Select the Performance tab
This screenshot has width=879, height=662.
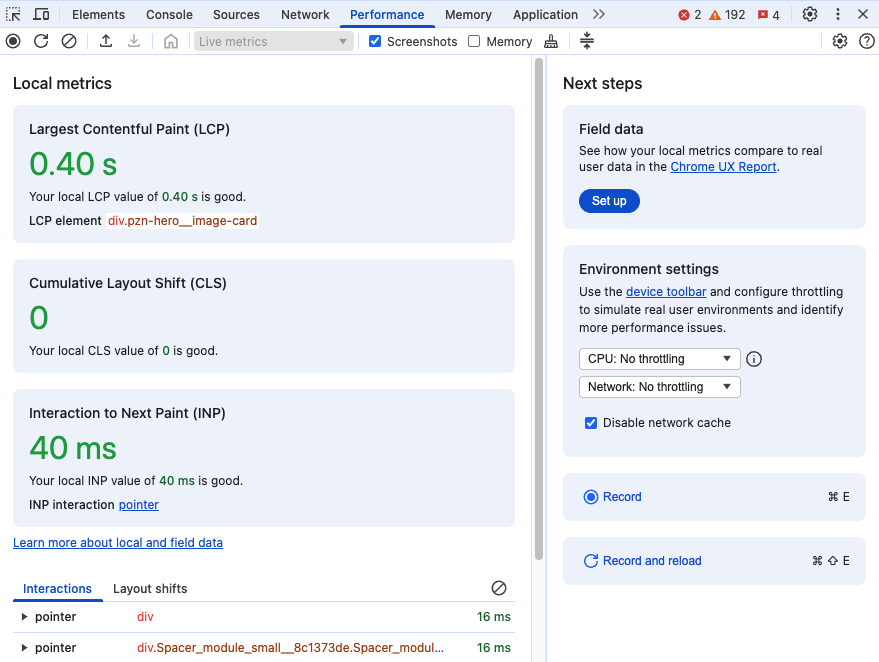tap(387, 15)
